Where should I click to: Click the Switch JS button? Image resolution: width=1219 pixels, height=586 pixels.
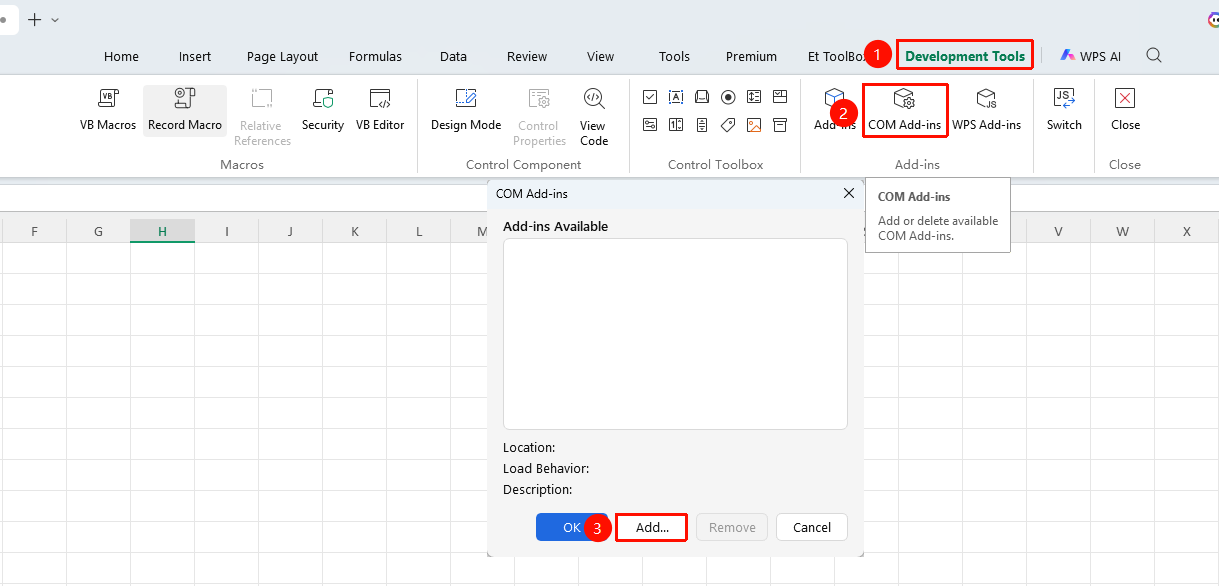coord(1064,110)
